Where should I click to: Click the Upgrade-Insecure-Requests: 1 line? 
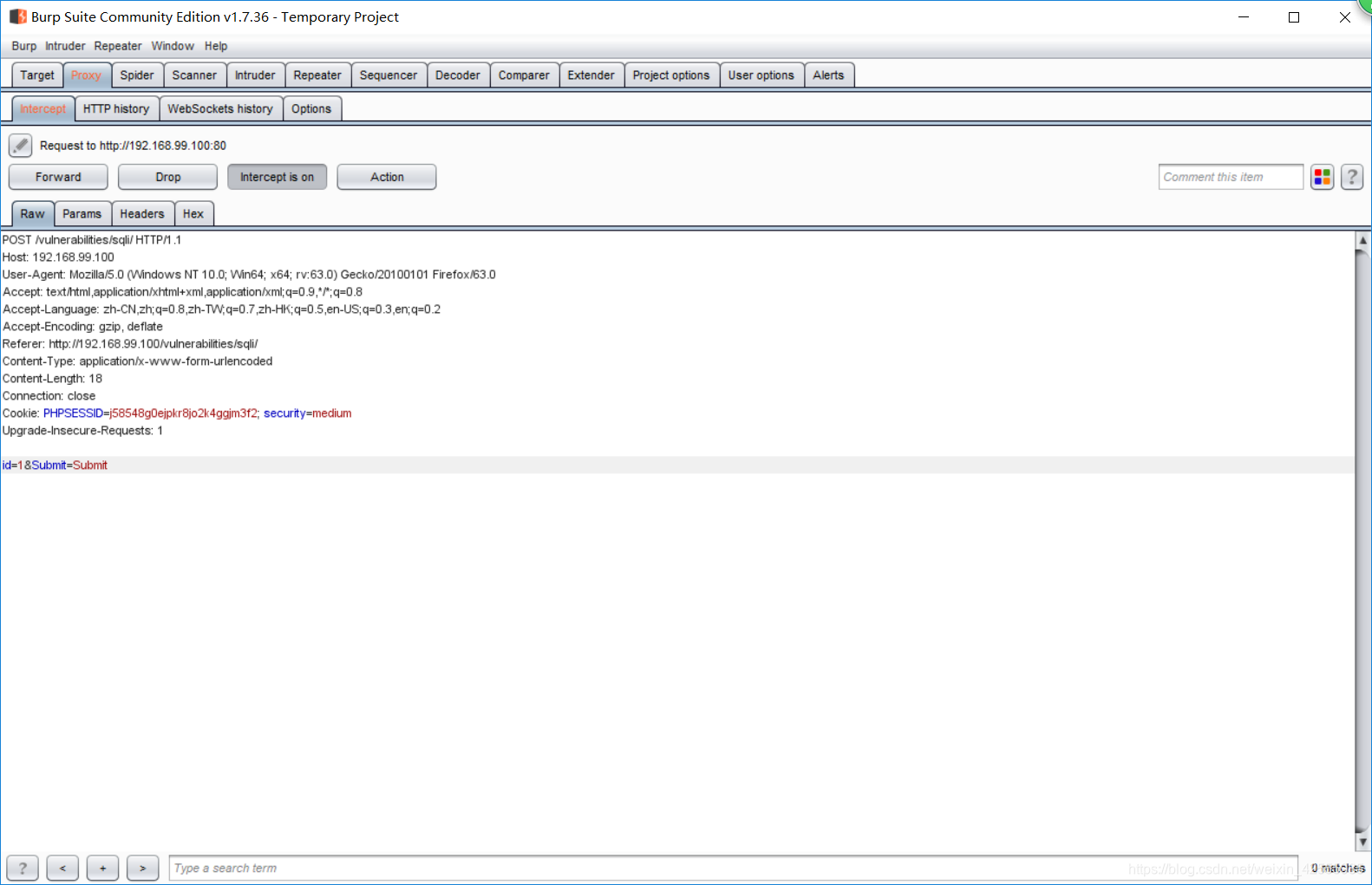point(82,431)
